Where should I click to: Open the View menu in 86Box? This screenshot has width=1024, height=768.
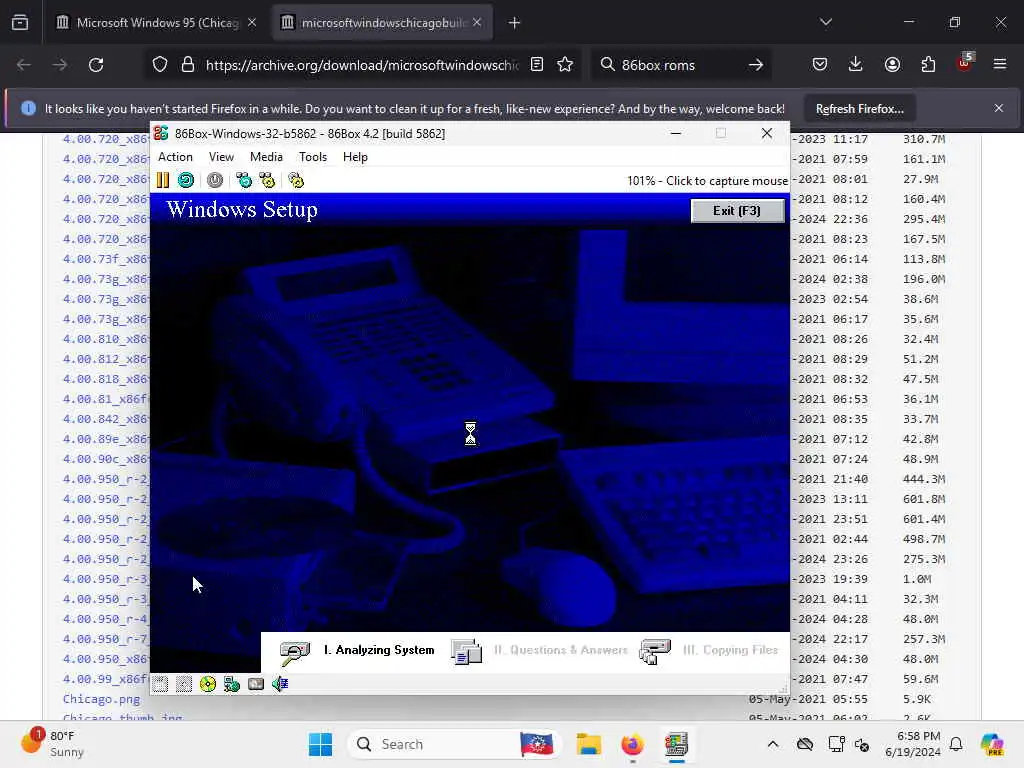221,157
